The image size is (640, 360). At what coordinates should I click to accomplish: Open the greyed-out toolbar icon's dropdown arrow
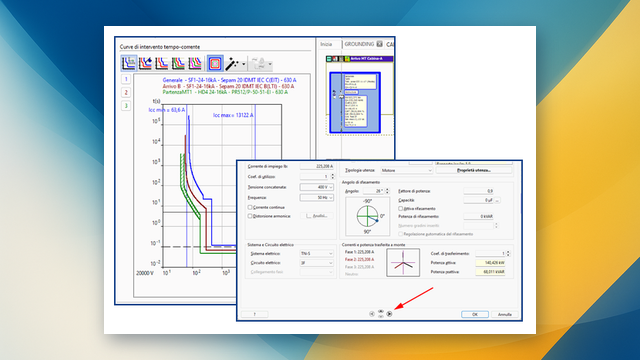click(x=270, y=64)
